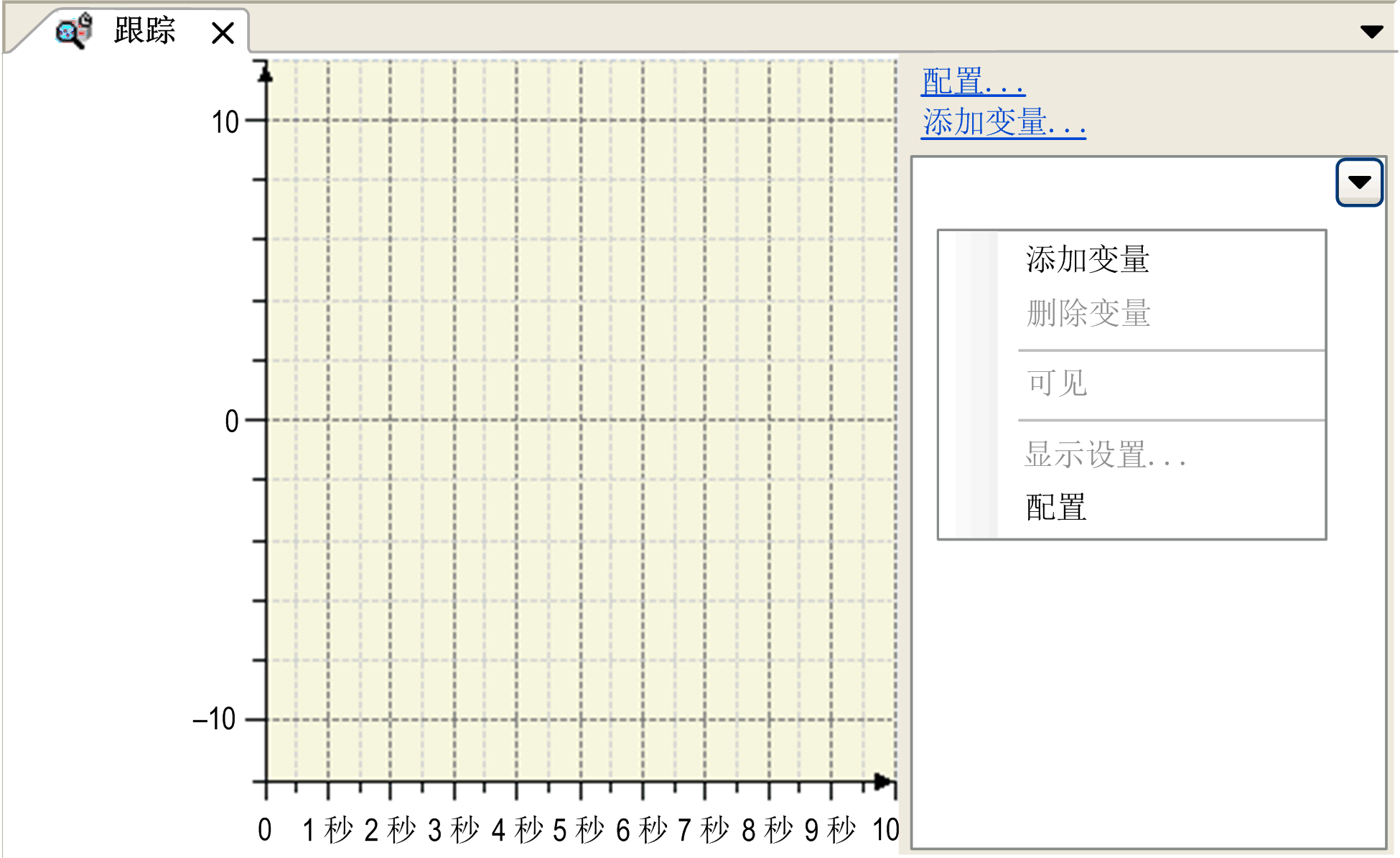Click the 配置... hyperlink

[972, 82]
